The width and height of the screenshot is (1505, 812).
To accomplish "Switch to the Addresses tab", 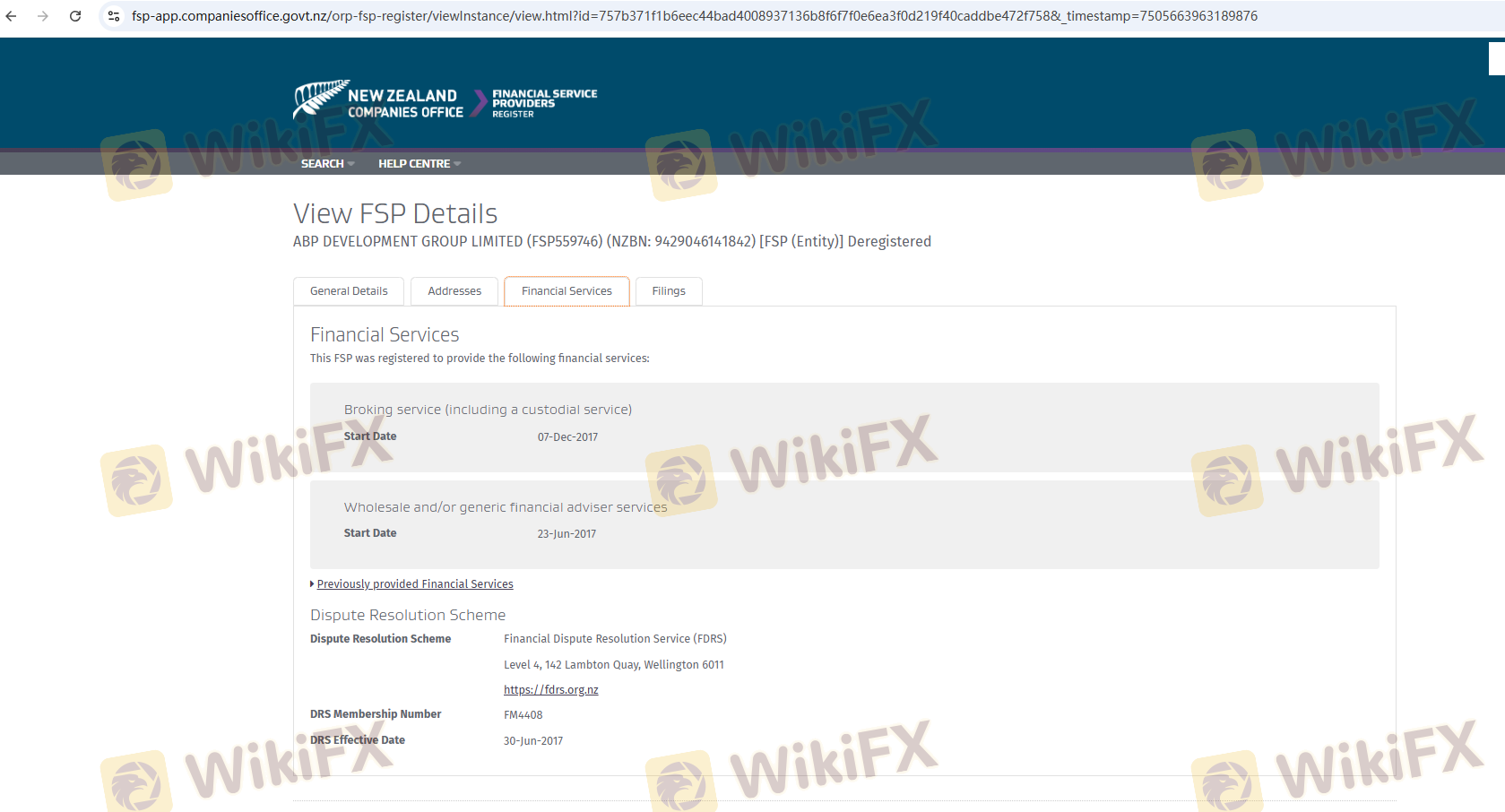I will coord(454,291).
